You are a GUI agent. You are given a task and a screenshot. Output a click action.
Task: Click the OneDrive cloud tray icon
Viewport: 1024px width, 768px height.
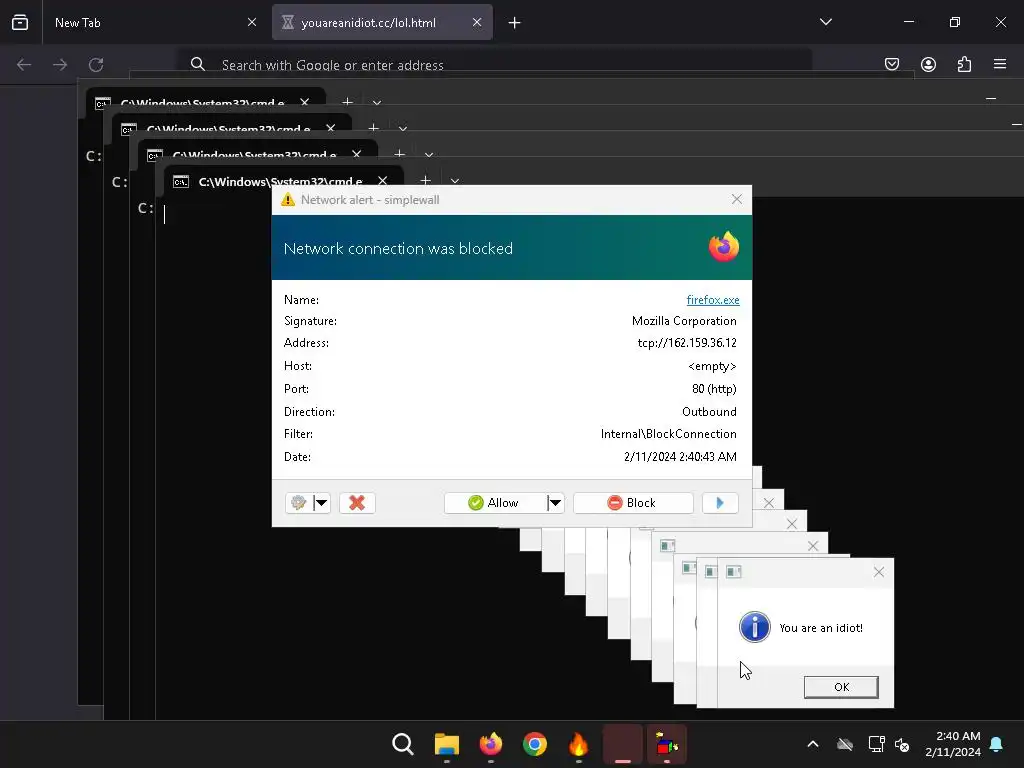(845, 744)
